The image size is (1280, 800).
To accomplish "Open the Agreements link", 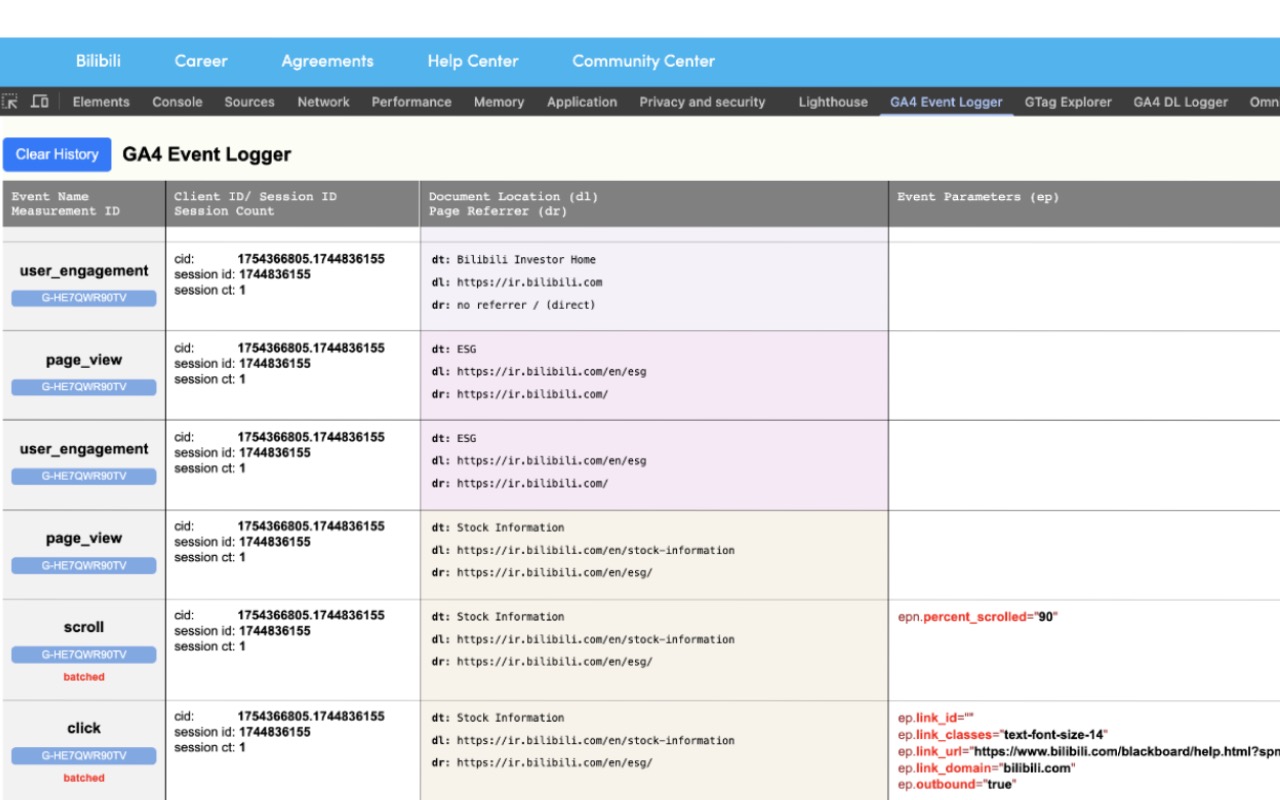I will (x=327, y=61).
